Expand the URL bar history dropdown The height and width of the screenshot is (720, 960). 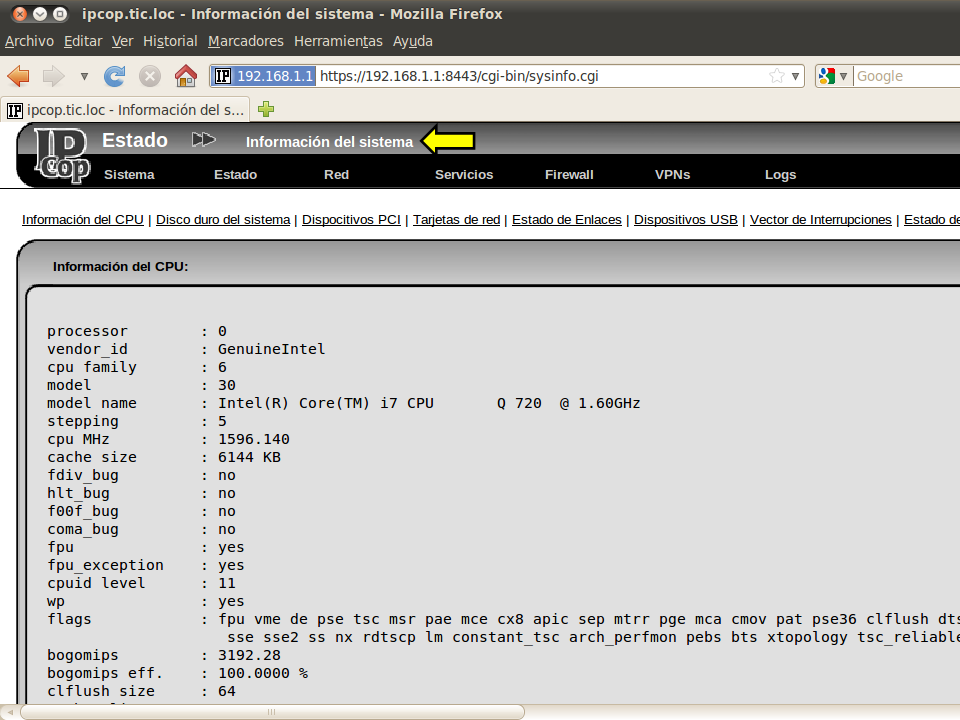tap(796, 76)
